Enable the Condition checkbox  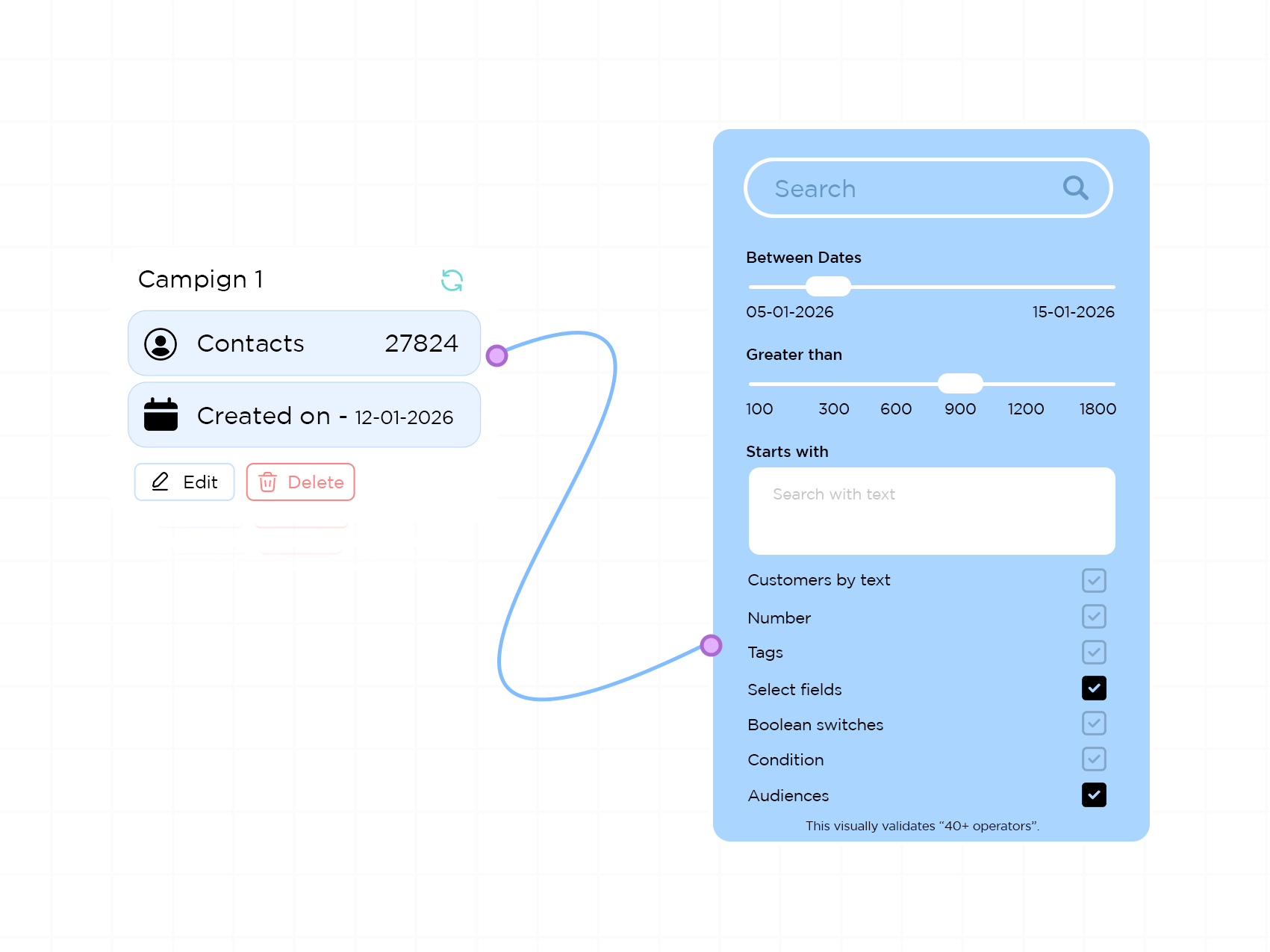pos(1094,759)
